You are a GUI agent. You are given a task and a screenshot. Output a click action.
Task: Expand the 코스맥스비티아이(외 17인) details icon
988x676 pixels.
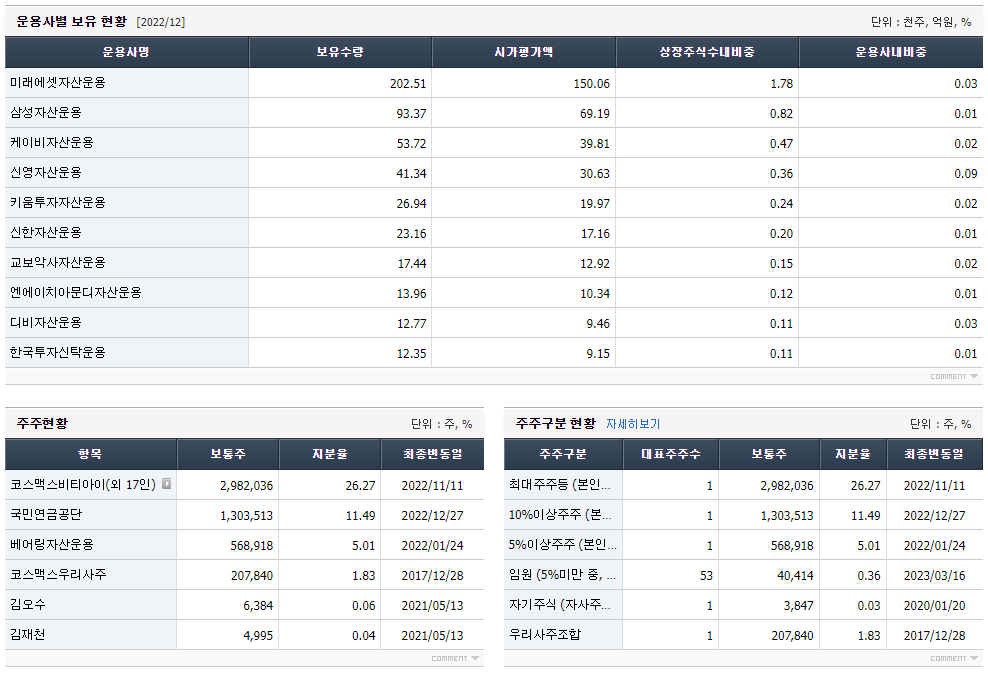166,484
